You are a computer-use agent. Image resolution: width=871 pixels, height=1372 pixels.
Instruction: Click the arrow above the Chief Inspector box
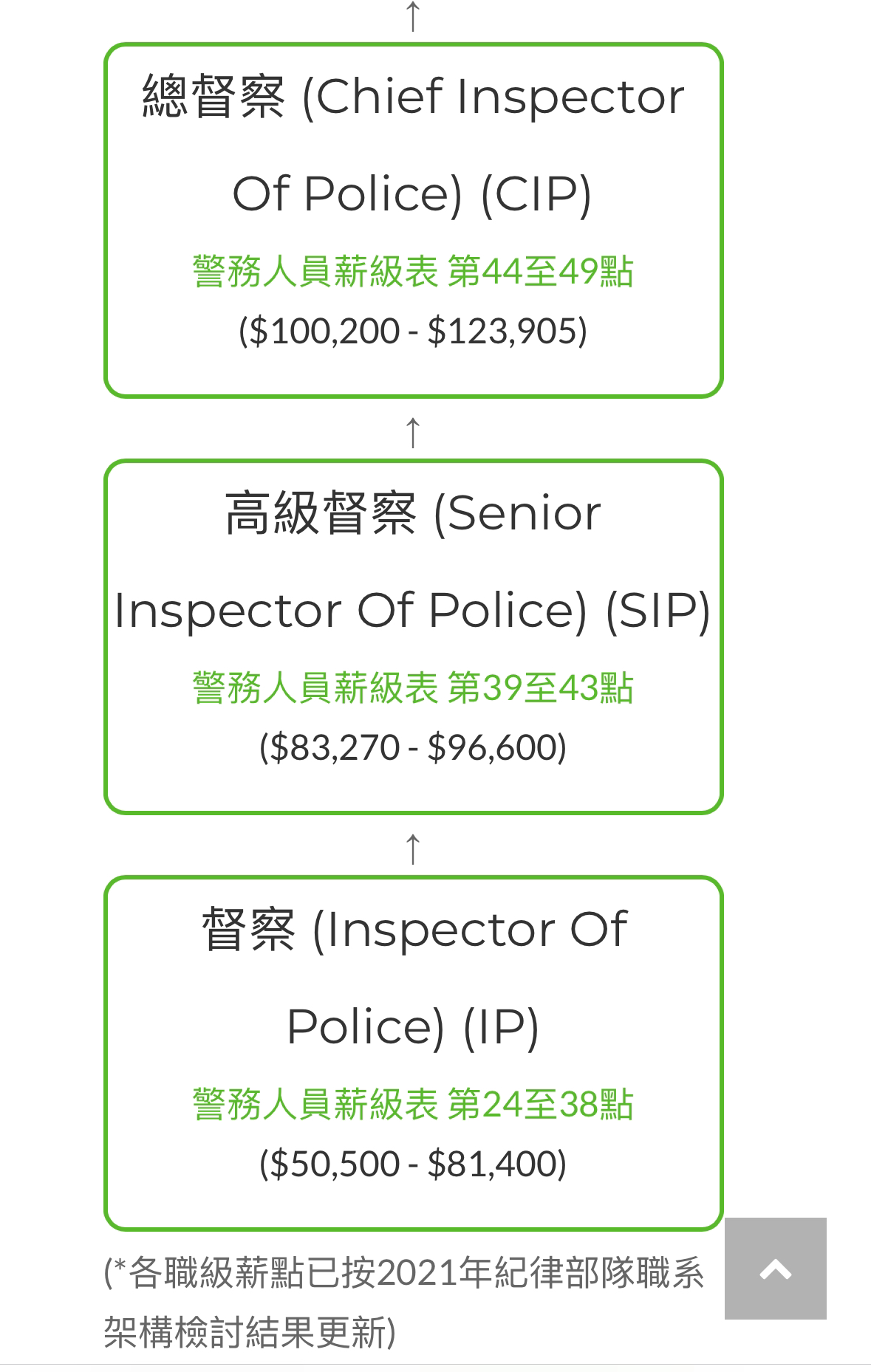coord(413,16)
